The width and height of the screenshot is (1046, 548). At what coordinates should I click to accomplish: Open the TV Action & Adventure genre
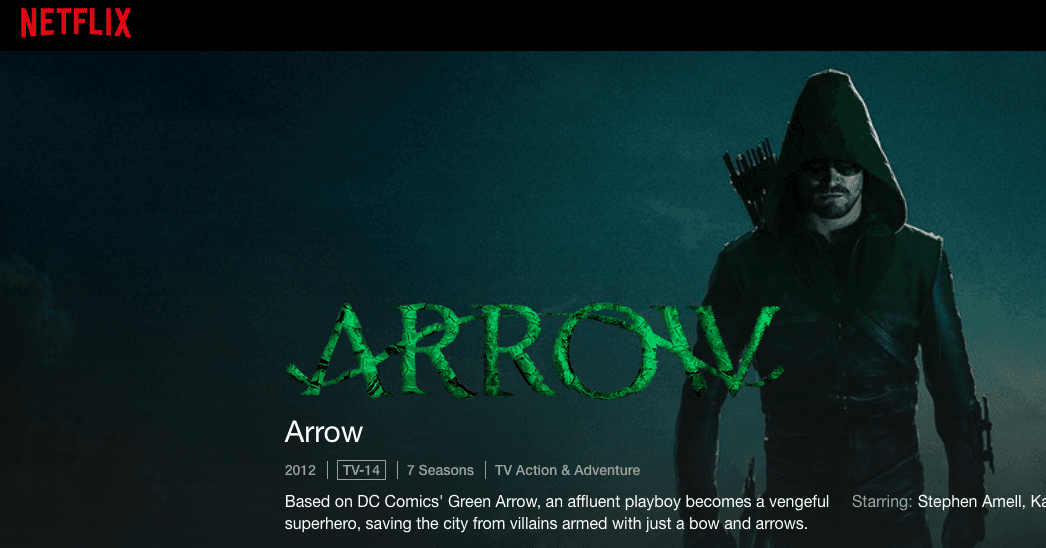(567, 470)
